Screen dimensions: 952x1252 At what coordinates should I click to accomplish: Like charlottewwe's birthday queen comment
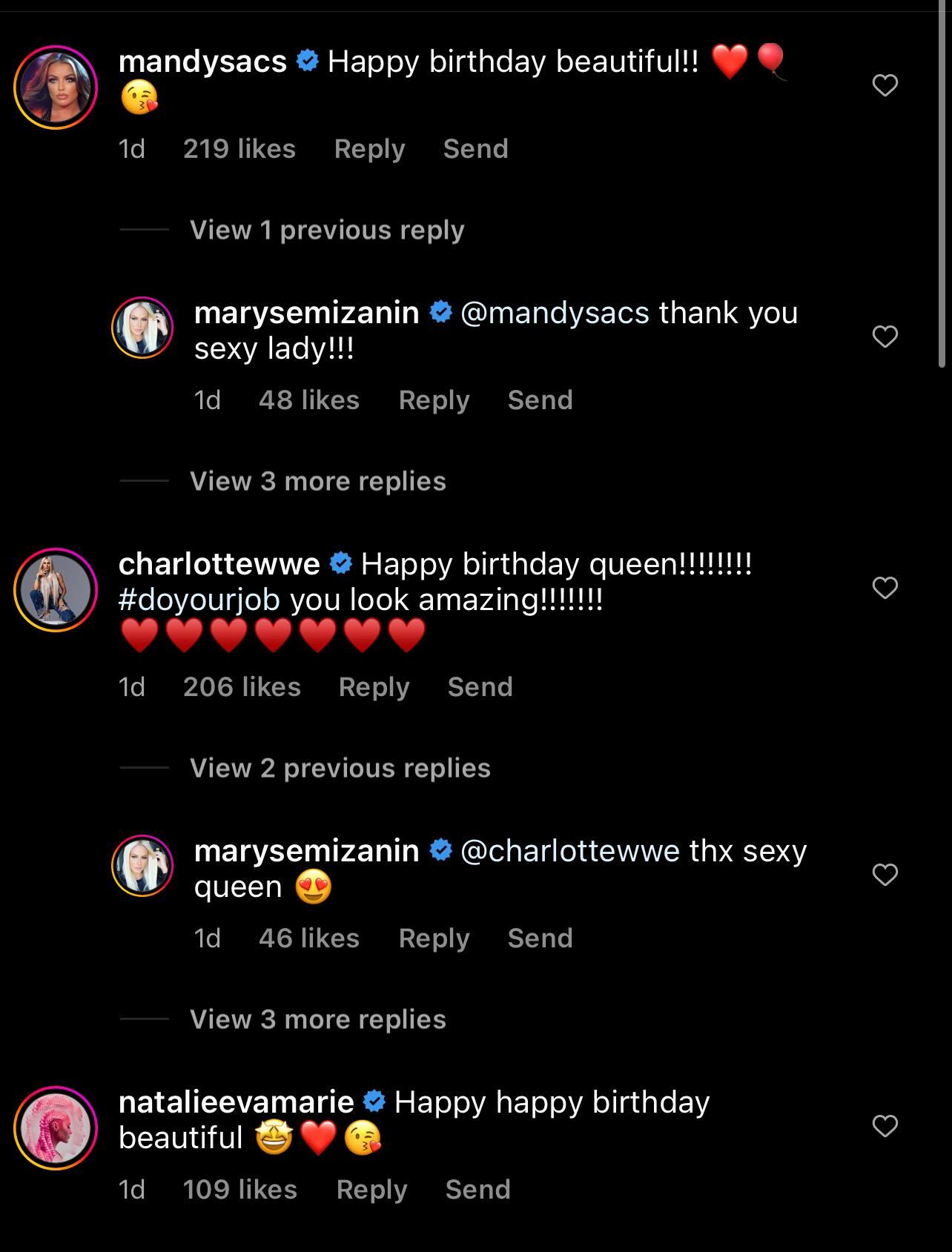[885, 588]
